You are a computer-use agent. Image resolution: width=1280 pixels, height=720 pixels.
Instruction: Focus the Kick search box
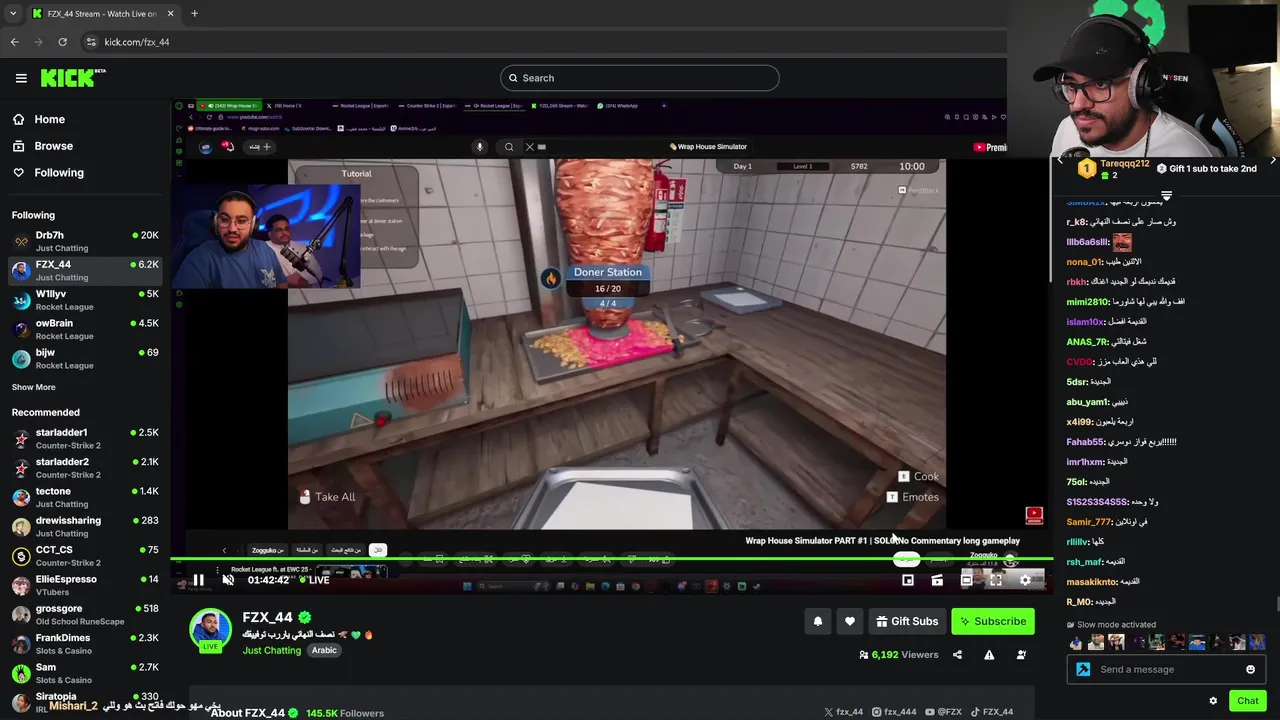[640, 78]
